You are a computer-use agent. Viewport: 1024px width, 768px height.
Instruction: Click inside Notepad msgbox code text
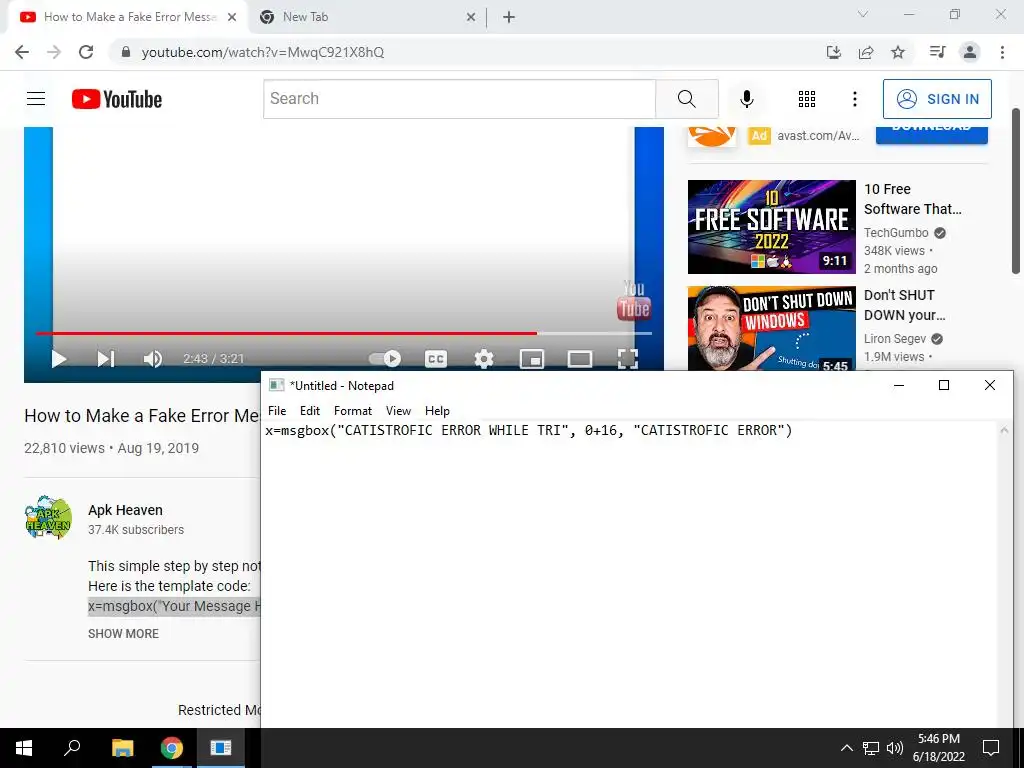point(528,430)
